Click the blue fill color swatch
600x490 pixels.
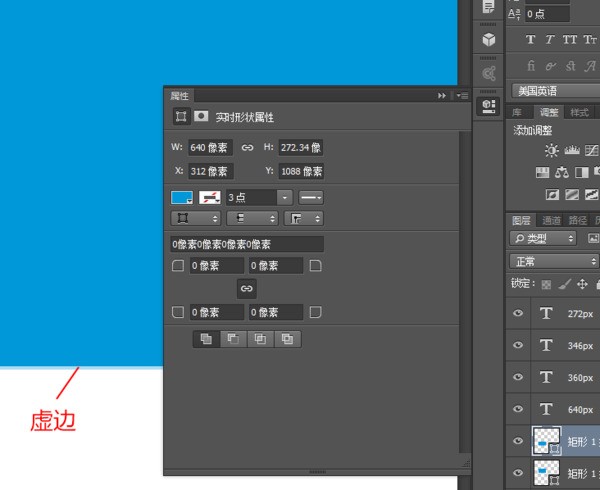pos(182,198)
